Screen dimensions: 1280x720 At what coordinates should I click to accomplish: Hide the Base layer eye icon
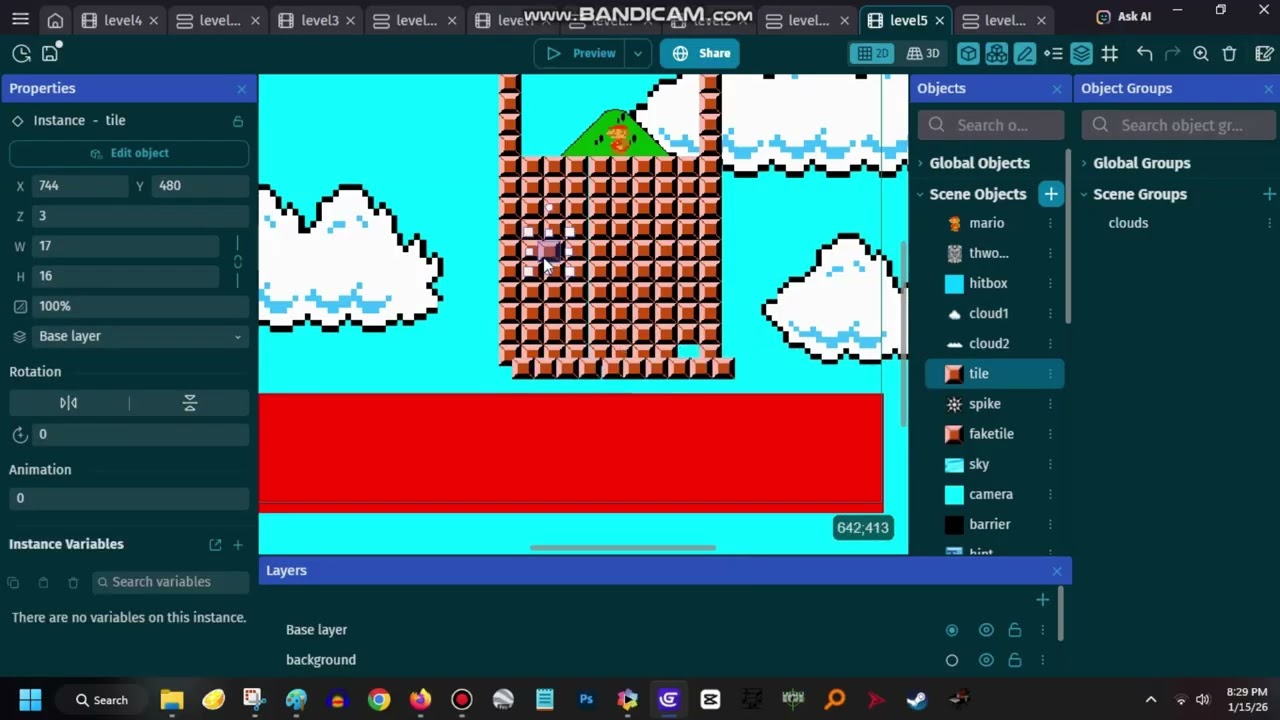tap(986, 630)
